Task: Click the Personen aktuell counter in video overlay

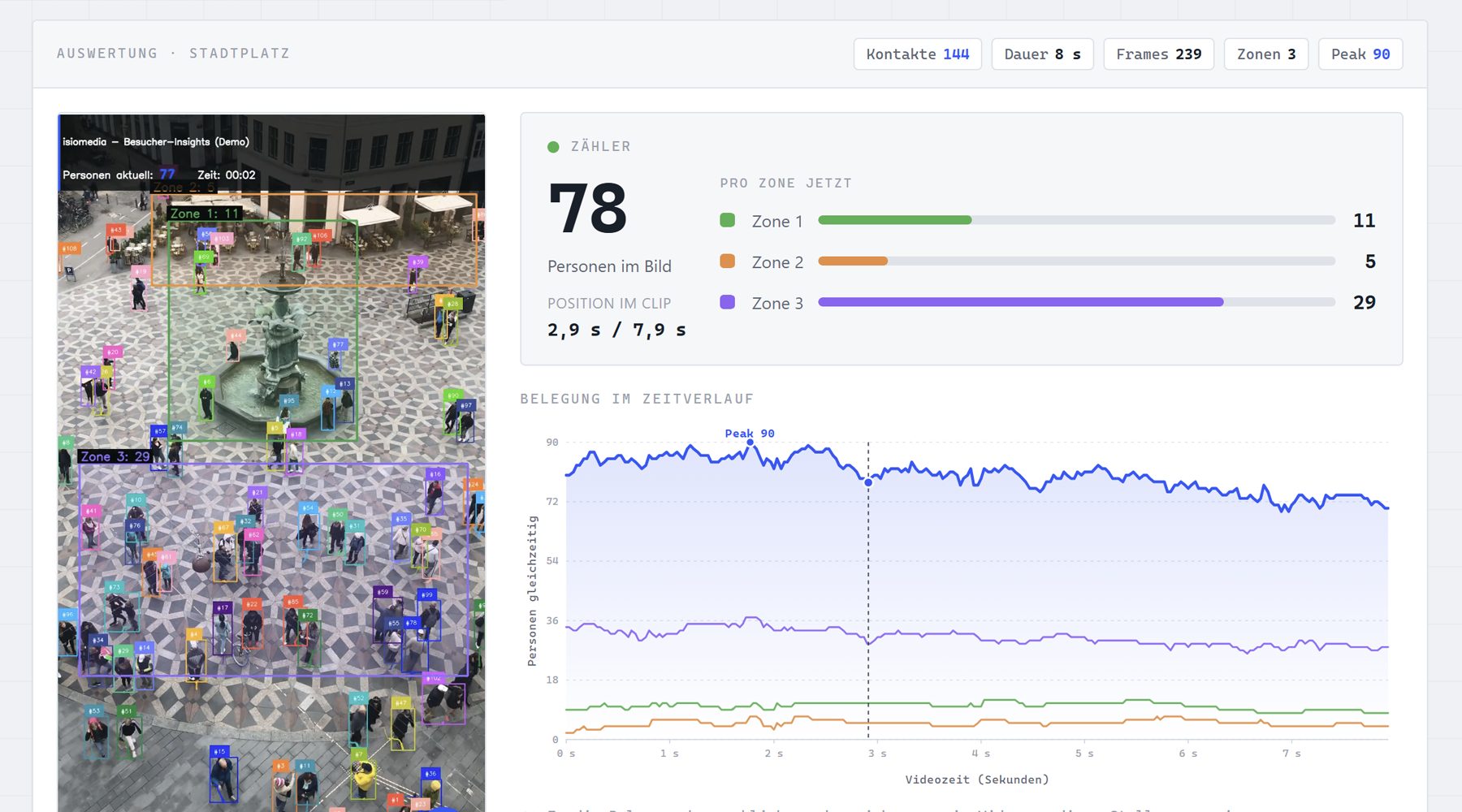Action: point(119,175)
